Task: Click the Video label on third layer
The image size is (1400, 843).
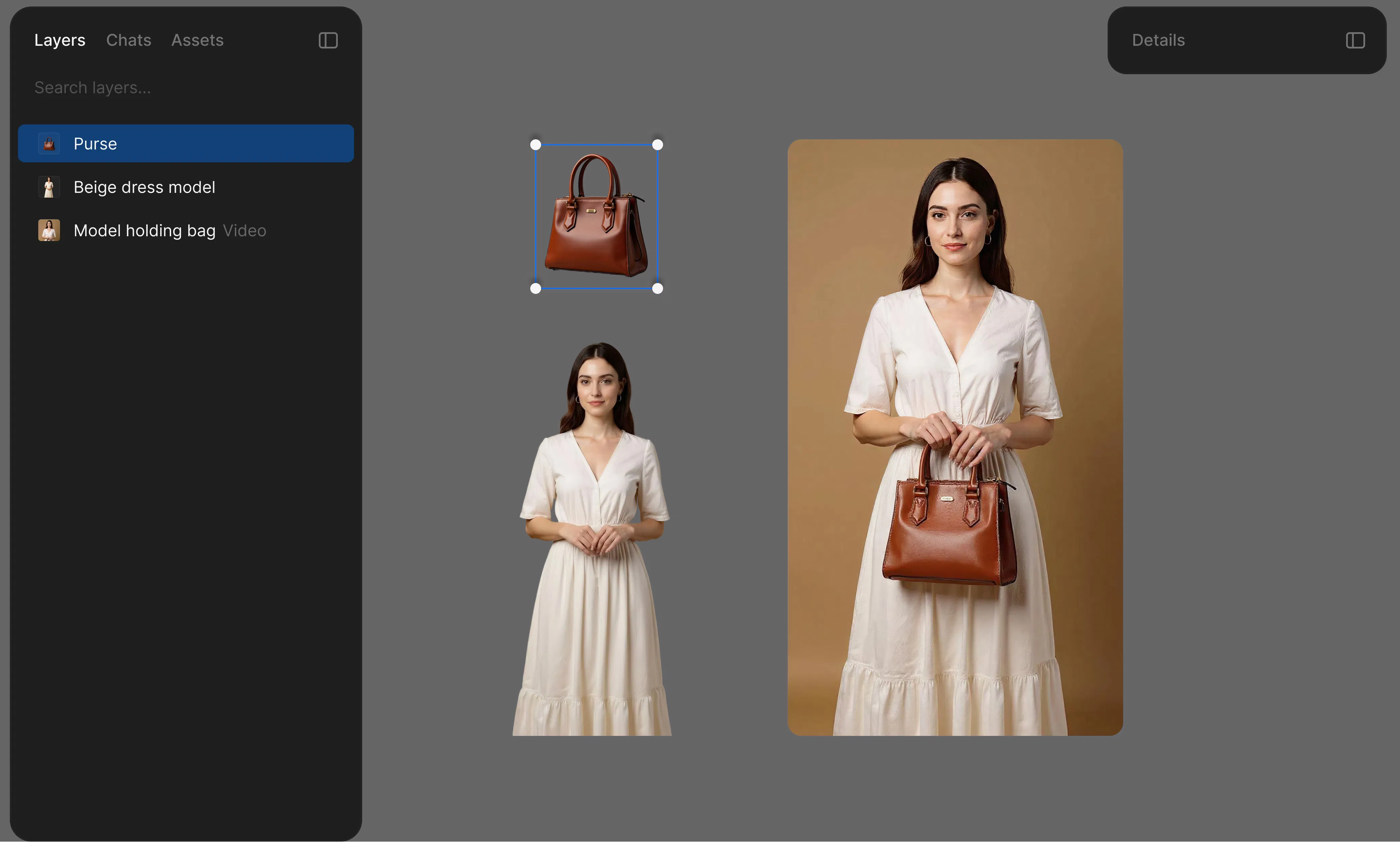Action: tap(244, 230)
